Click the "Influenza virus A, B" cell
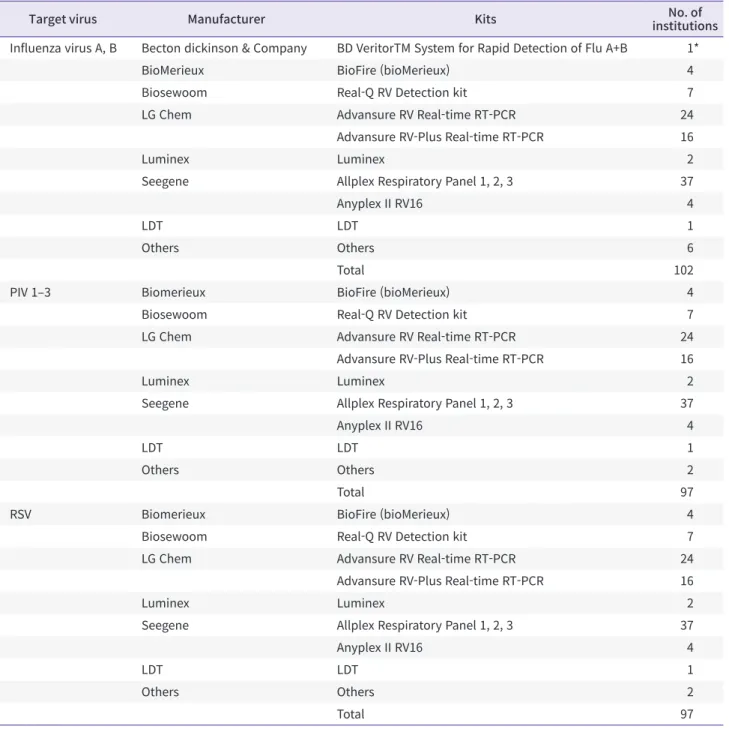Image resolution: width=729 pixels, height=729 pixels. pyautogui.click(x=63, y=48)
